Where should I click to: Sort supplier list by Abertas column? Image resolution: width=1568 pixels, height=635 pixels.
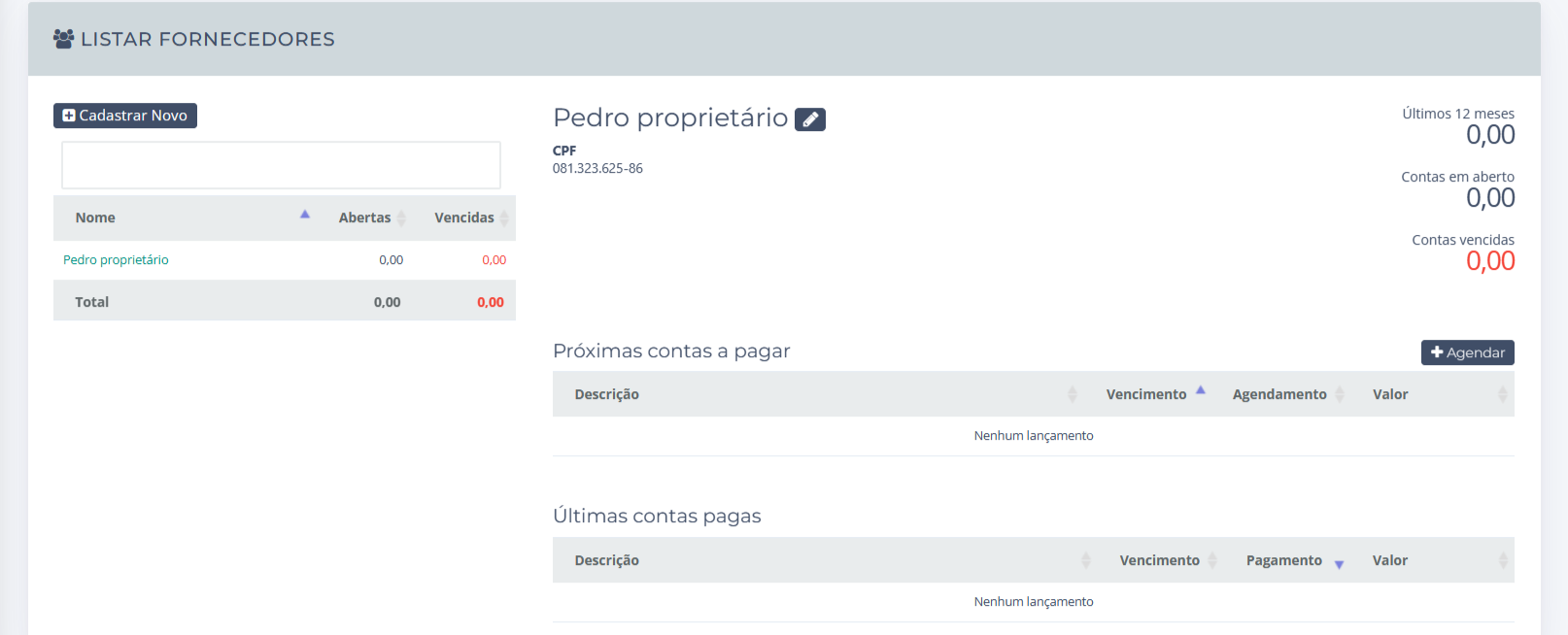[364, 217]
